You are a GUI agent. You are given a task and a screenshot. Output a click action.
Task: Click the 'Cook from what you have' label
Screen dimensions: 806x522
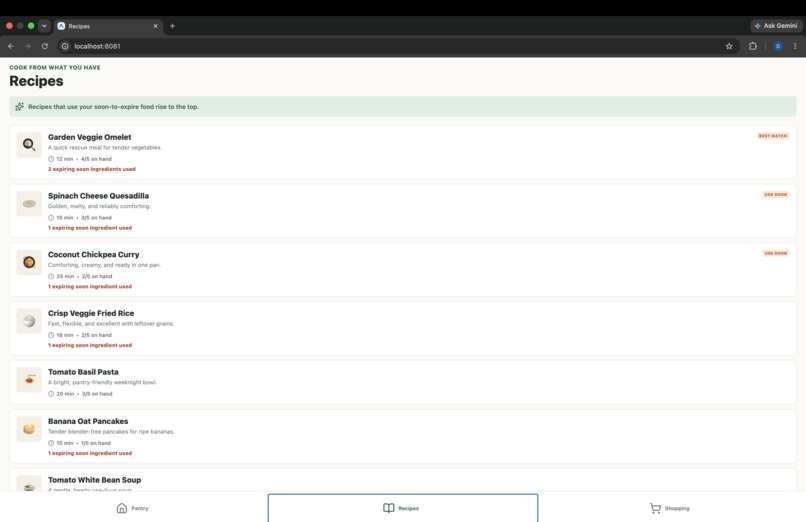click(55, 67)
